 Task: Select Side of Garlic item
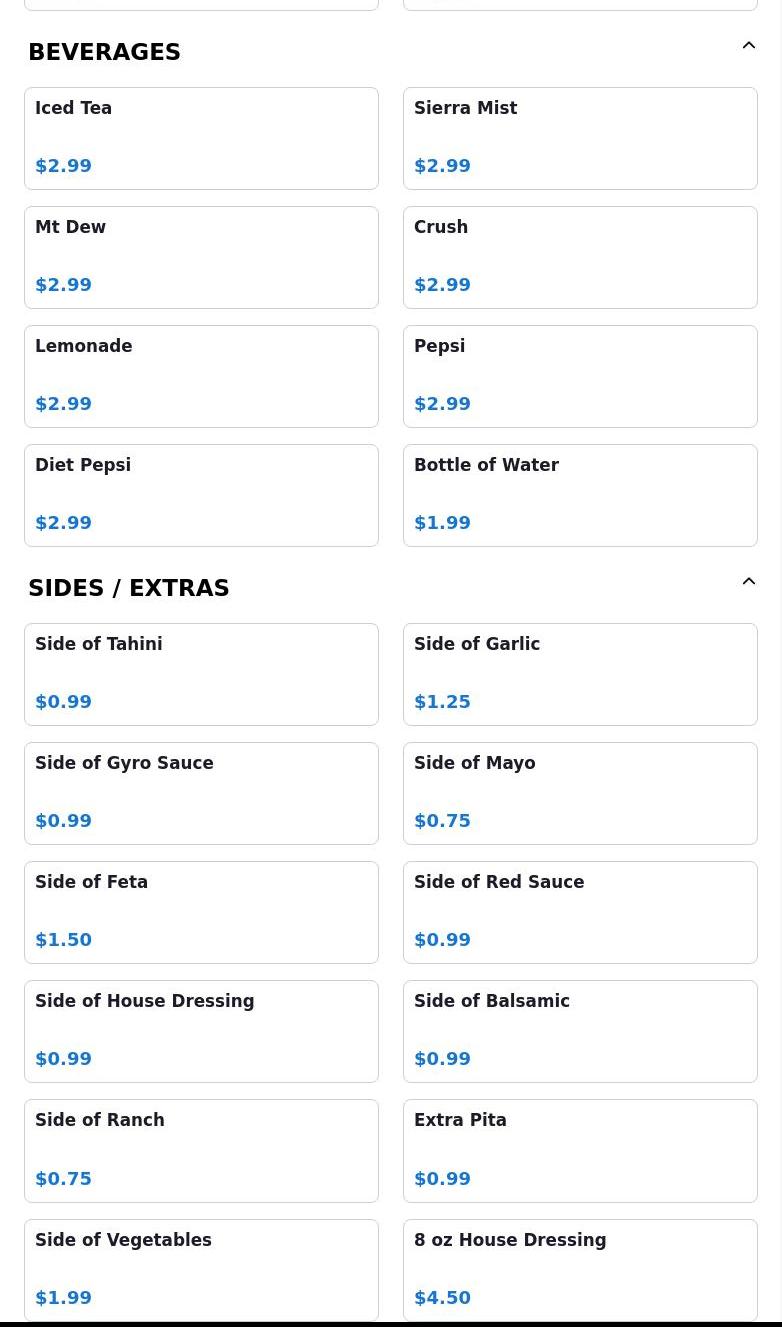(x=580, y=674)
